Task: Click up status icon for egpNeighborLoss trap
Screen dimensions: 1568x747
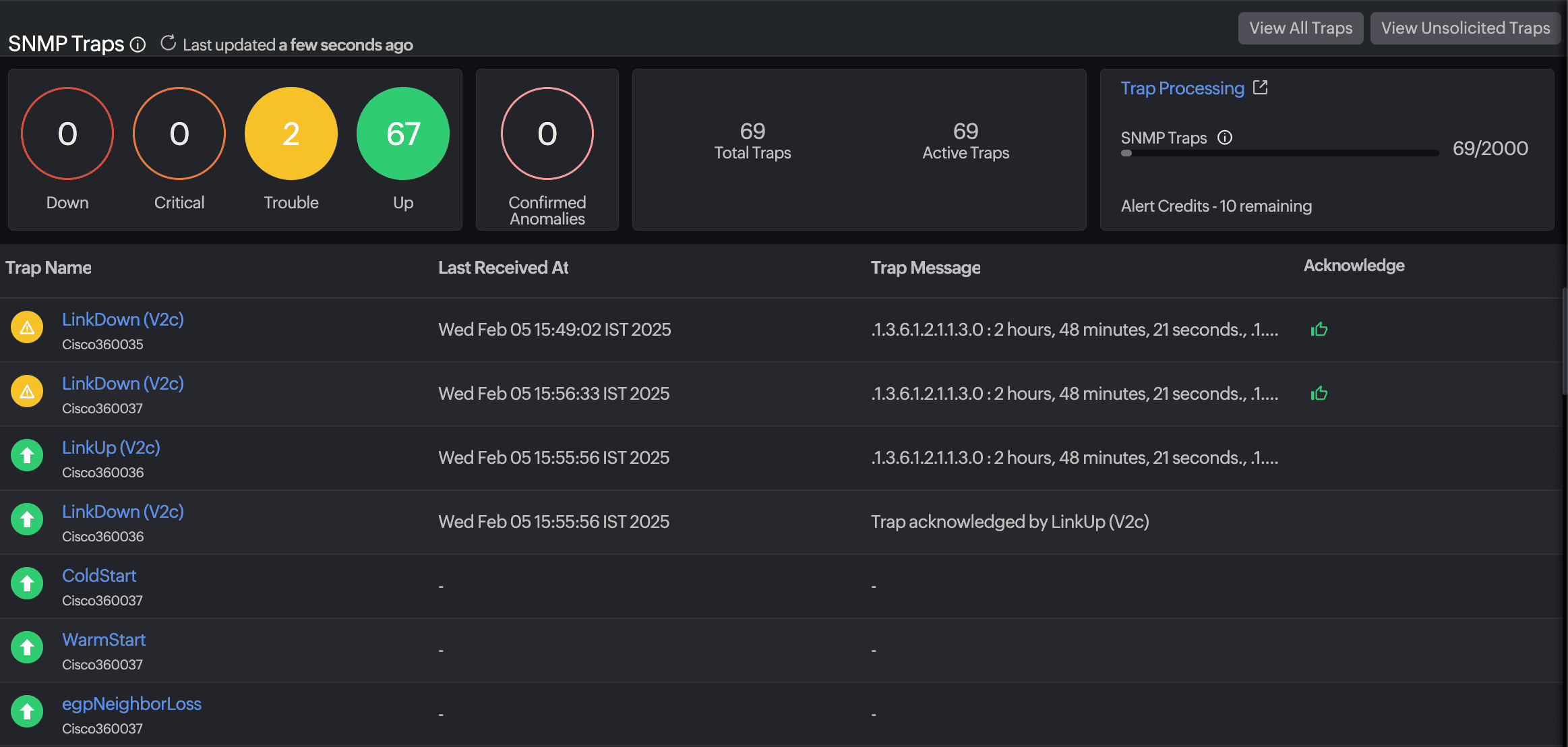Action: [x=27, y=712]
